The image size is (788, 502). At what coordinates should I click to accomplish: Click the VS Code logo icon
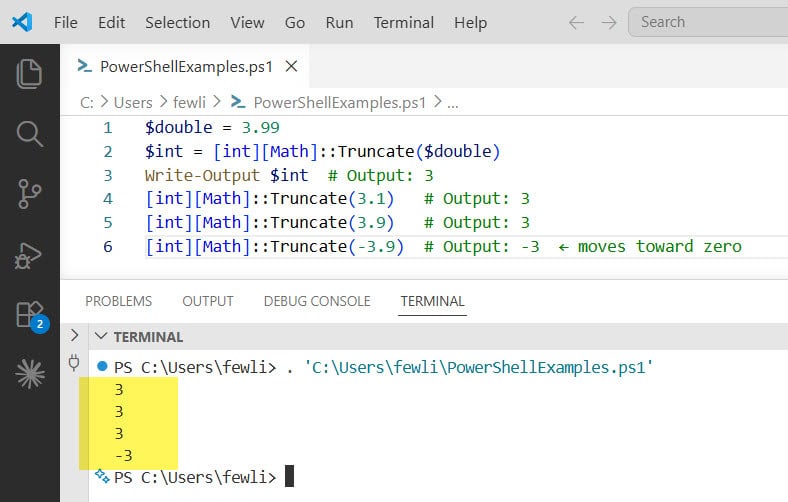click(x=22, y=22)
